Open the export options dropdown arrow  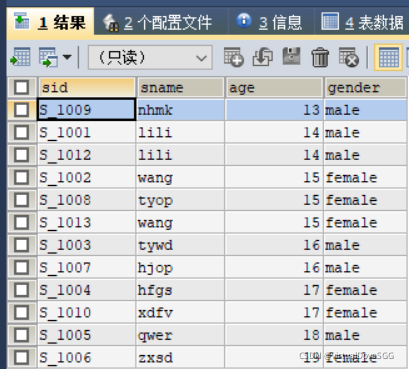(x=67, y=57)
